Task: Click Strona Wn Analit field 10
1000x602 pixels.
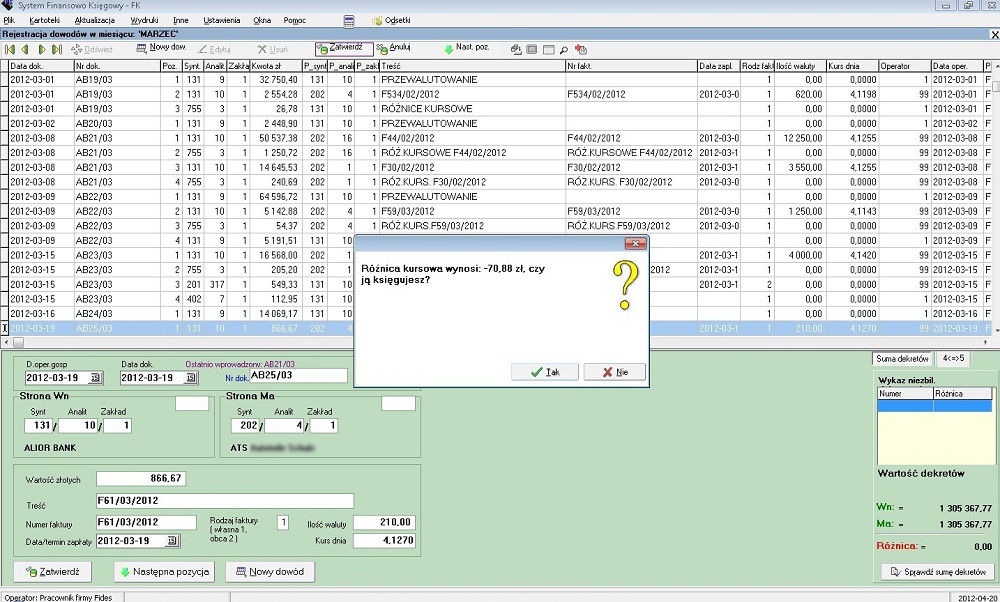Action: click(x=78, y=425)
